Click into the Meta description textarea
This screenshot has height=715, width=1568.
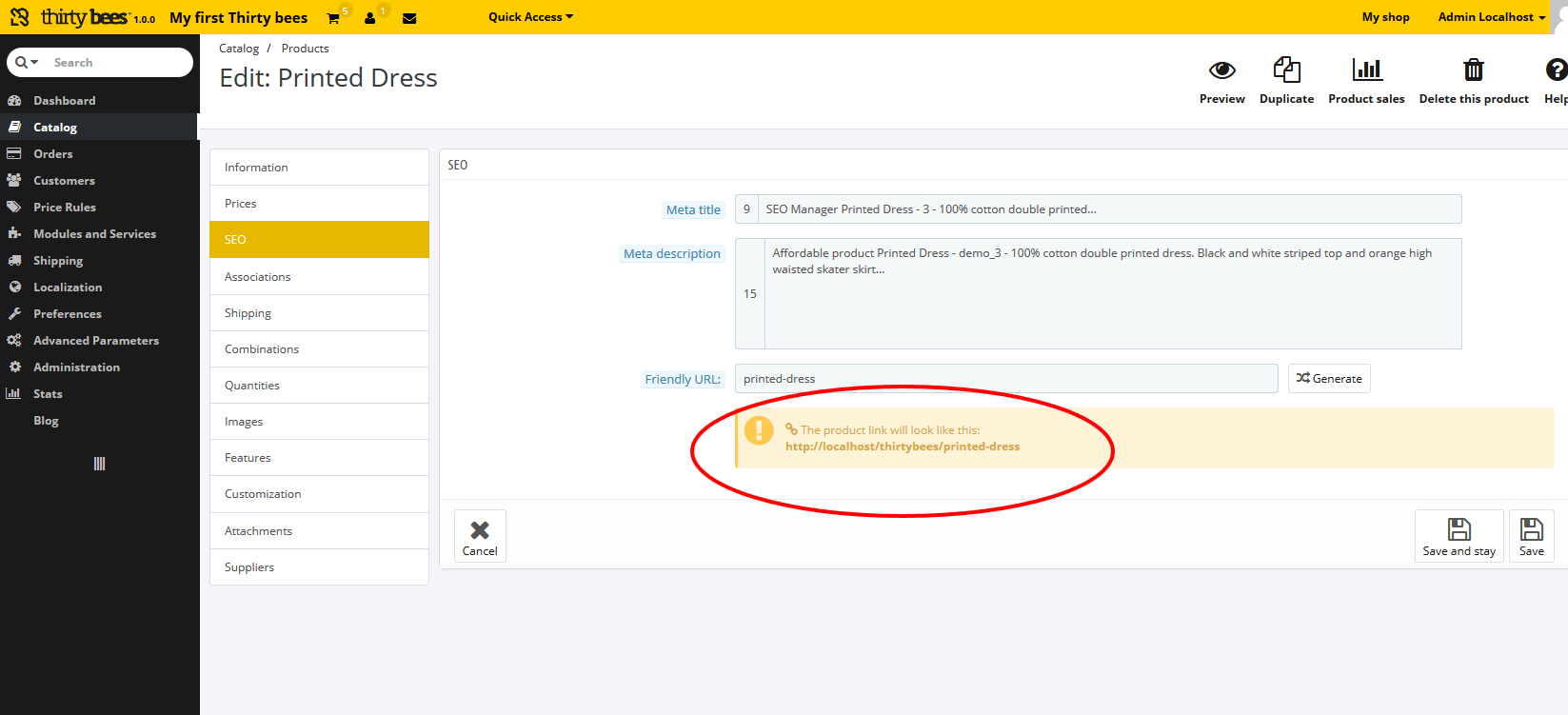click(x=1113, y=293)
